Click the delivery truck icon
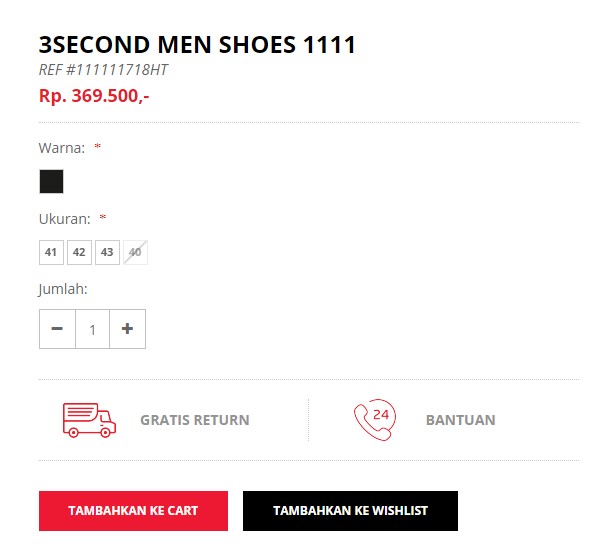Screen dimensions: 603x549 point(89,420)
